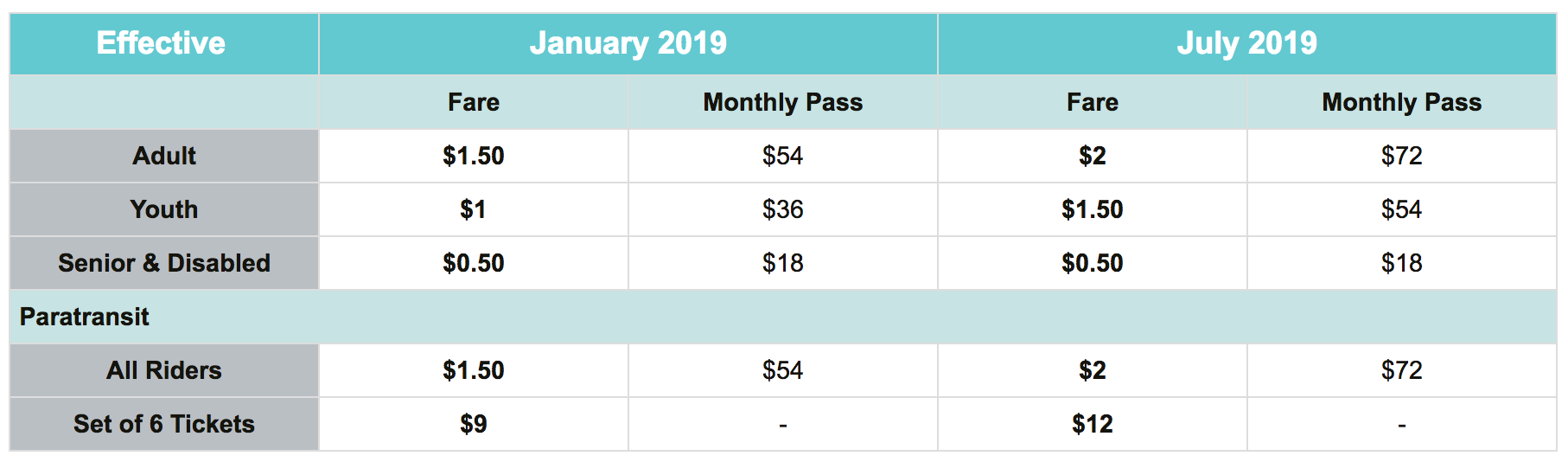Click the Effective header cell

point(161,43)
